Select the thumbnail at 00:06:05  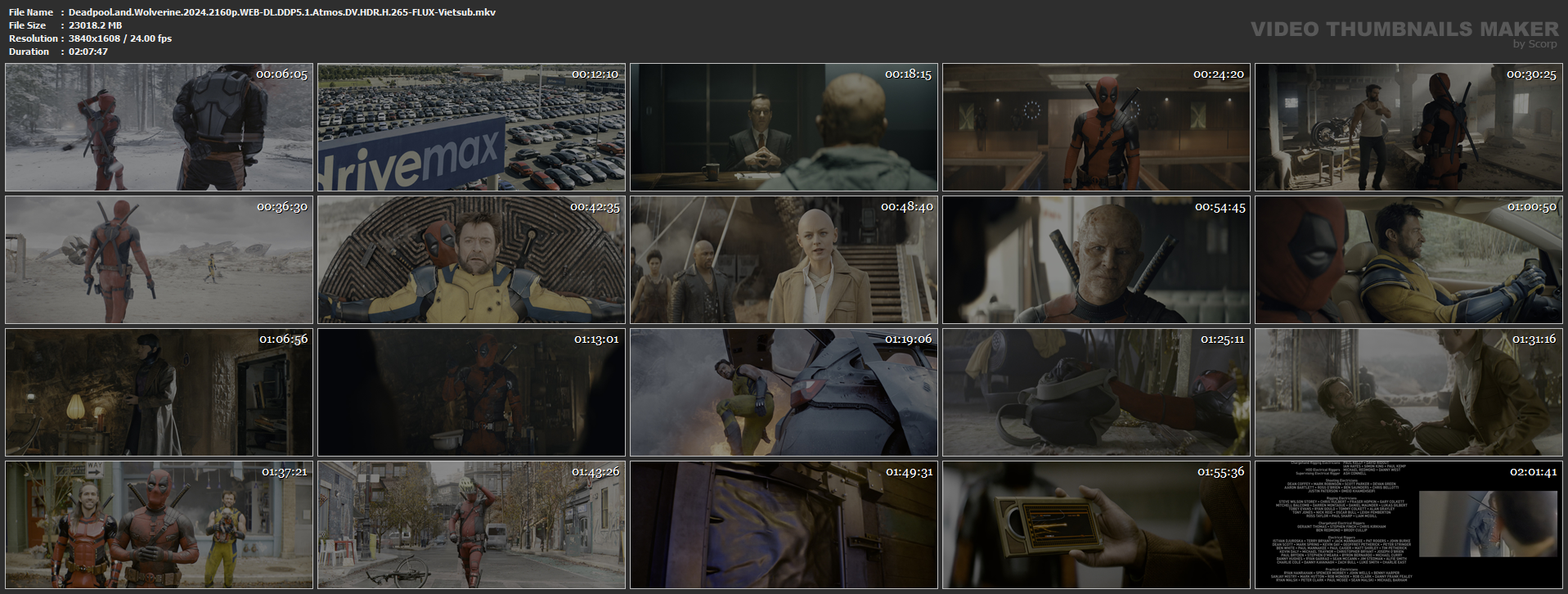click(x=159, y=128)
